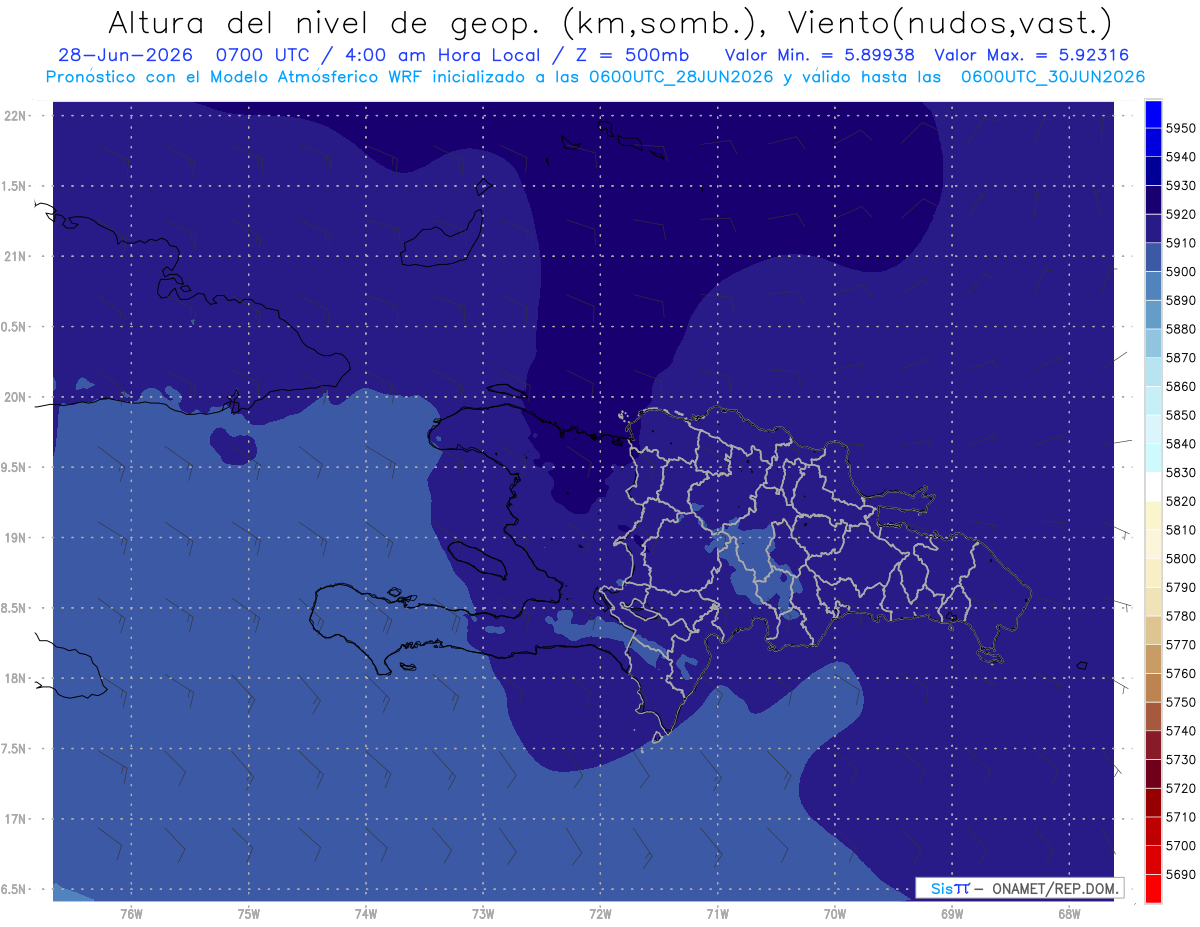Click the '5920' color scale value
Viewport: 1200px width, 927px height.
(x=1180, y=214)
